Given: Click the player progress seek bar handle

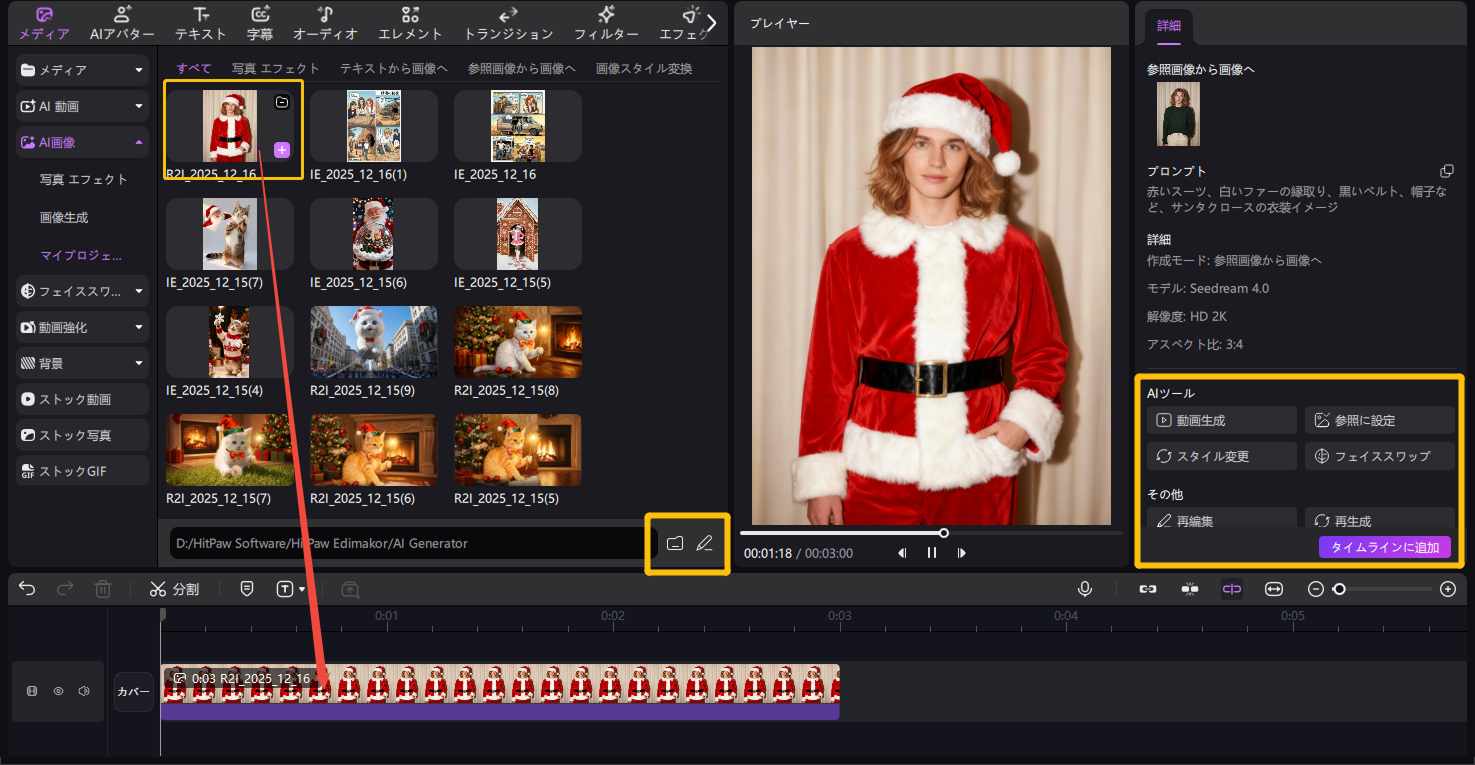Looking at the screenshot, I should (943, 533).
